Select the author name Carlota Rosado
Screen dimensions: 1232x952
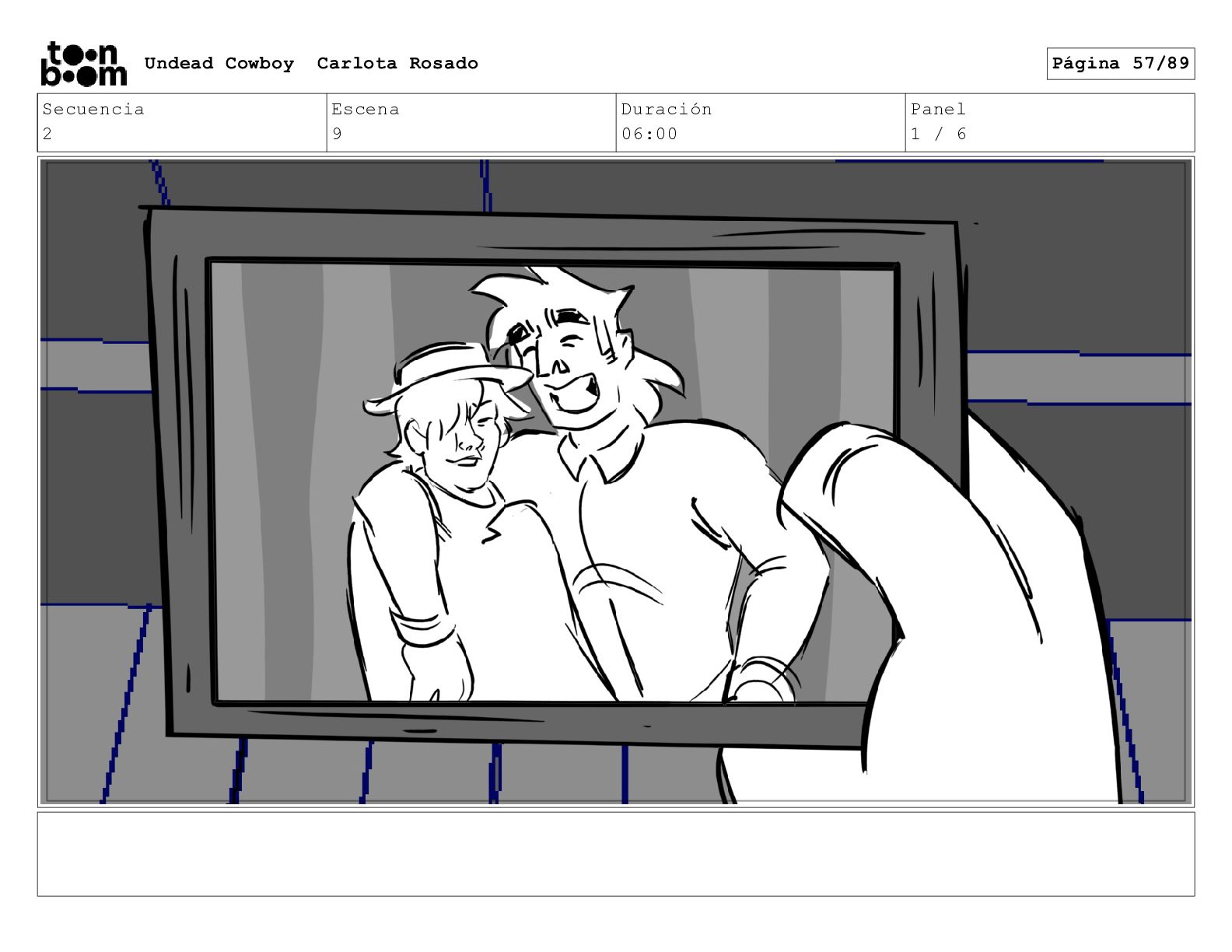point(397,63)
